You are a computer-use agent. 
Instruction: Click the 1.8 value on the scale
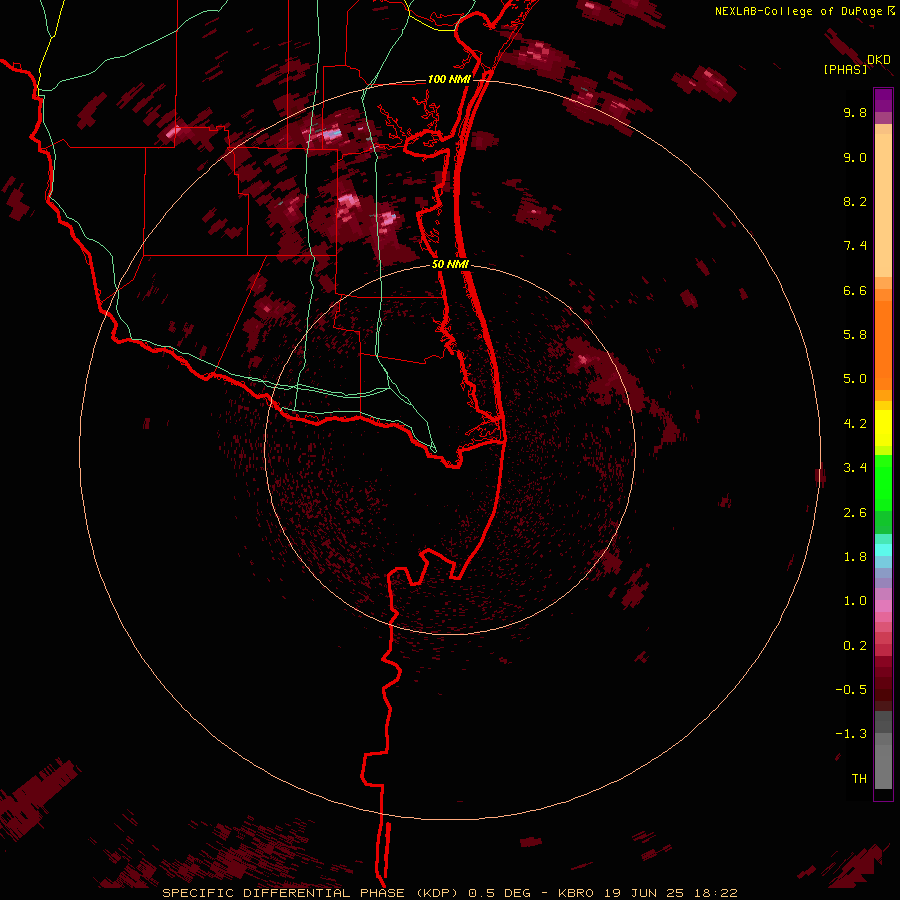[855, 557]
